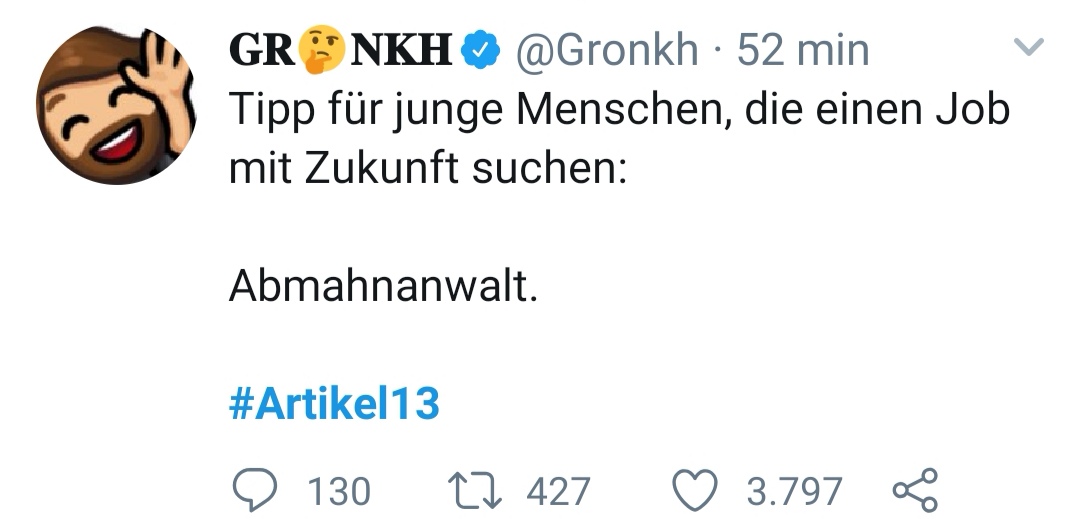Click the 130 replies count
The image size is (1080, 532).
[338, 491]
